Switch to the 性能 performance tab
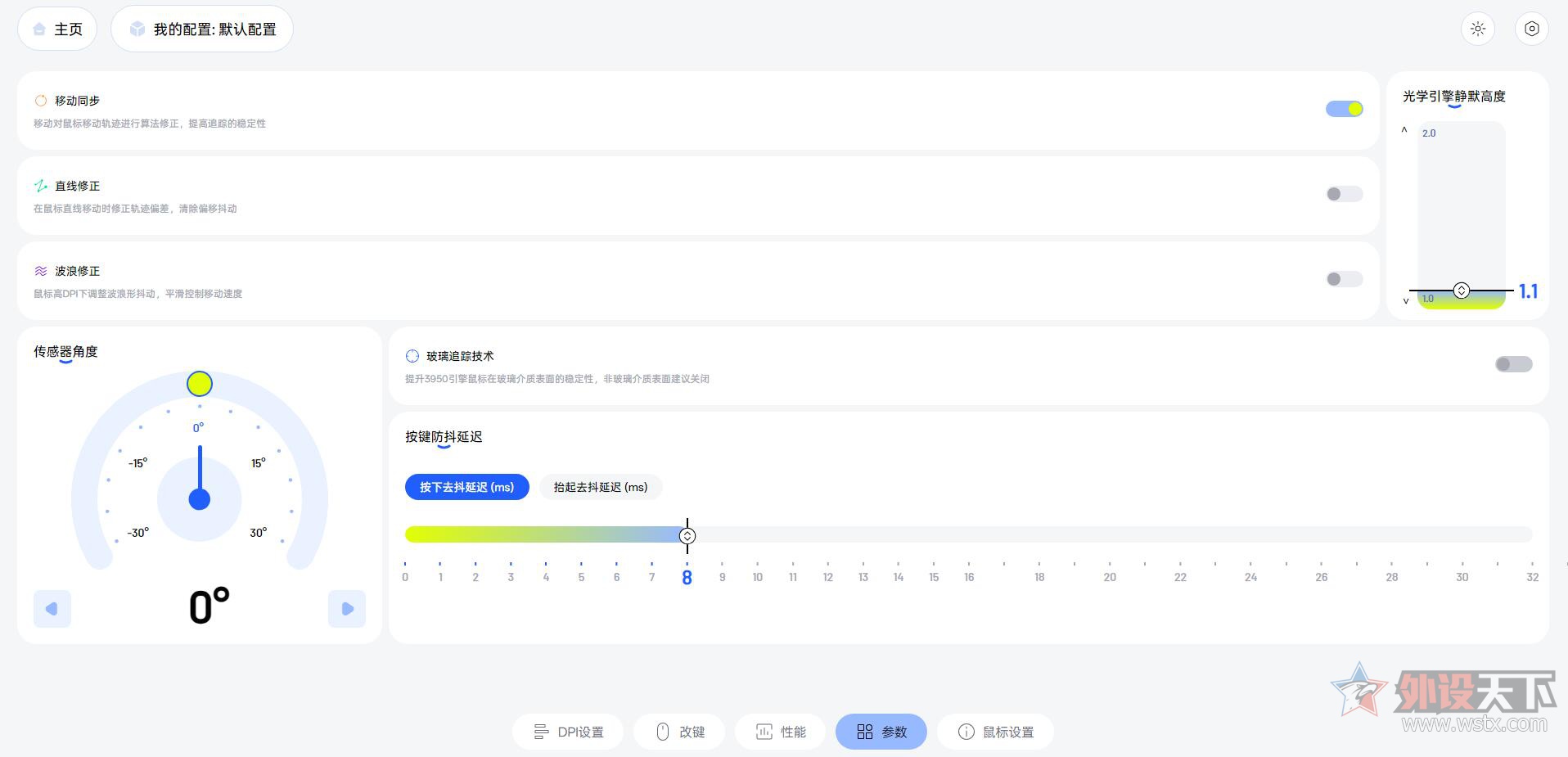Viewport: 1568px width, 757px height. (781, 732)
